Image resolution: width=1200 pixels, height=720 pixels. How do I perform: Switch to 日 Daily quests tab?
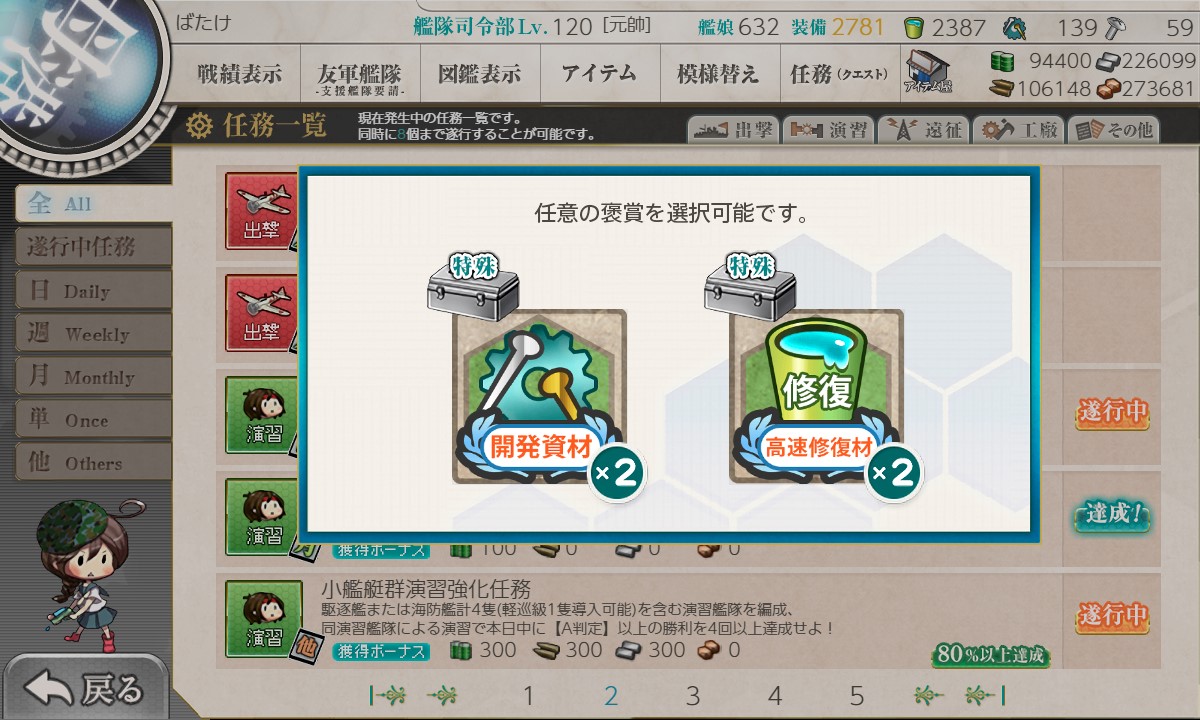coord(92,291)
